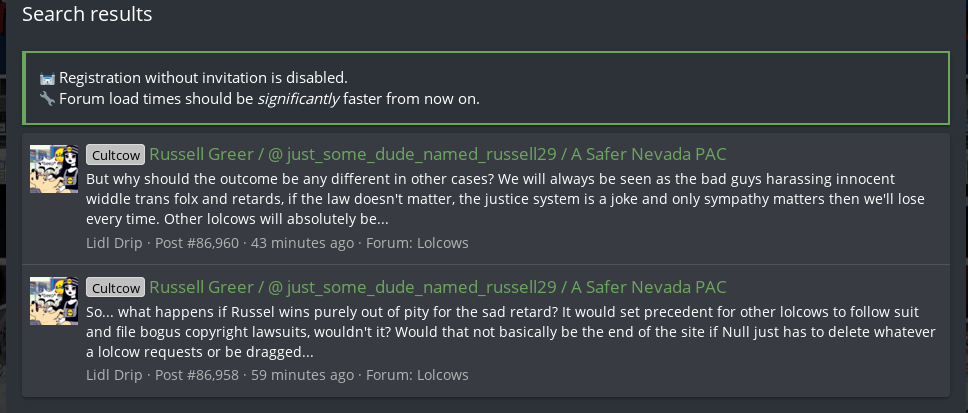Click the castle icon next to the Registration notice
The image size is (968, 413).
(47, 78)
